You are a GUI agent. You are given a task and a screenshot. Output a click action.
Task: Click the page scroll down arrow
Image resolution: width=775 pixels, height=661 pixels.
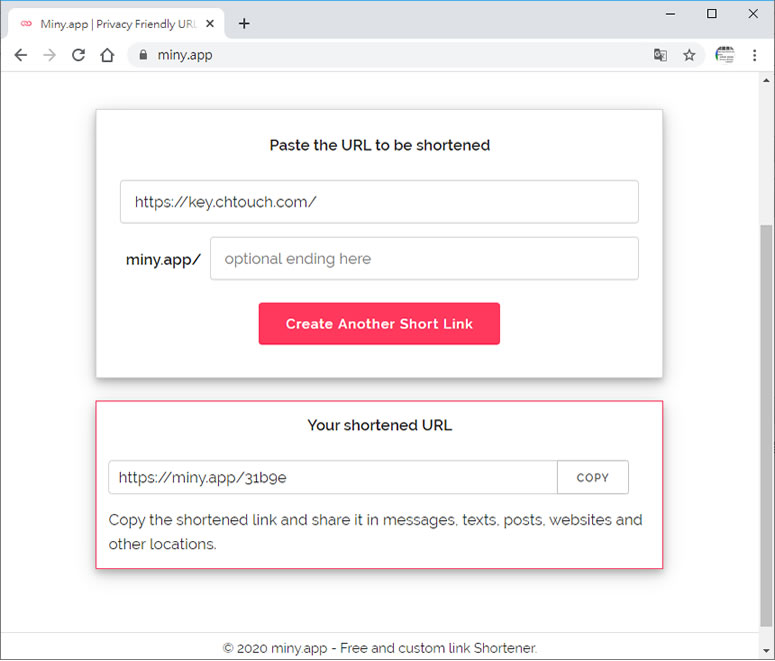(766, 651)
